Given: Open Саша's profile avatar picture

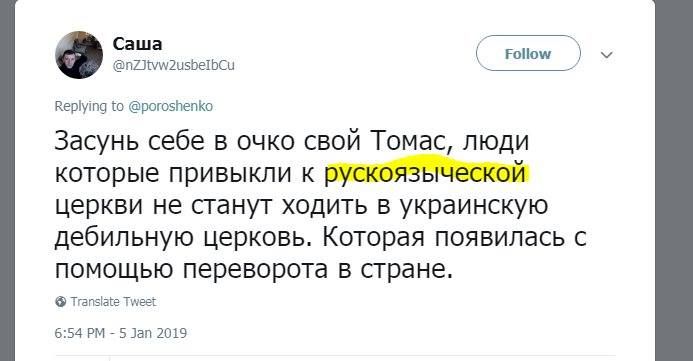Looking at the screenshot, I should tap(79, 55).
